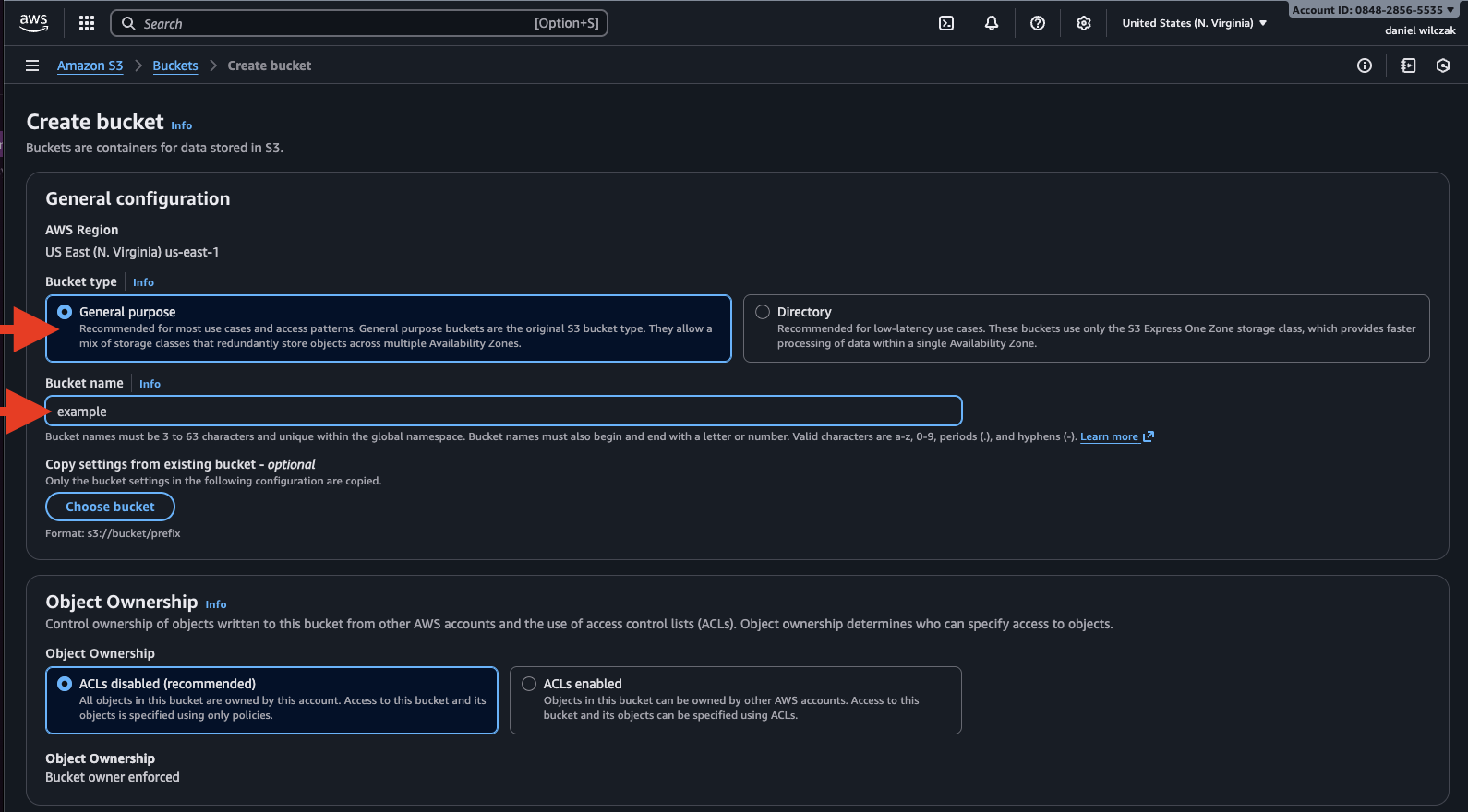This screenshot has width=1468, height=812.
Task: Go to Amazon S3 breadcrumb
Action: point(90,66)
